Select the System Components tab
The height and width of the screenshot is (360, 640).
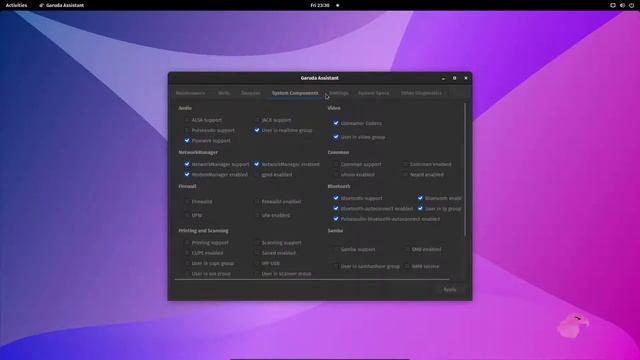(x=295, y=93)
